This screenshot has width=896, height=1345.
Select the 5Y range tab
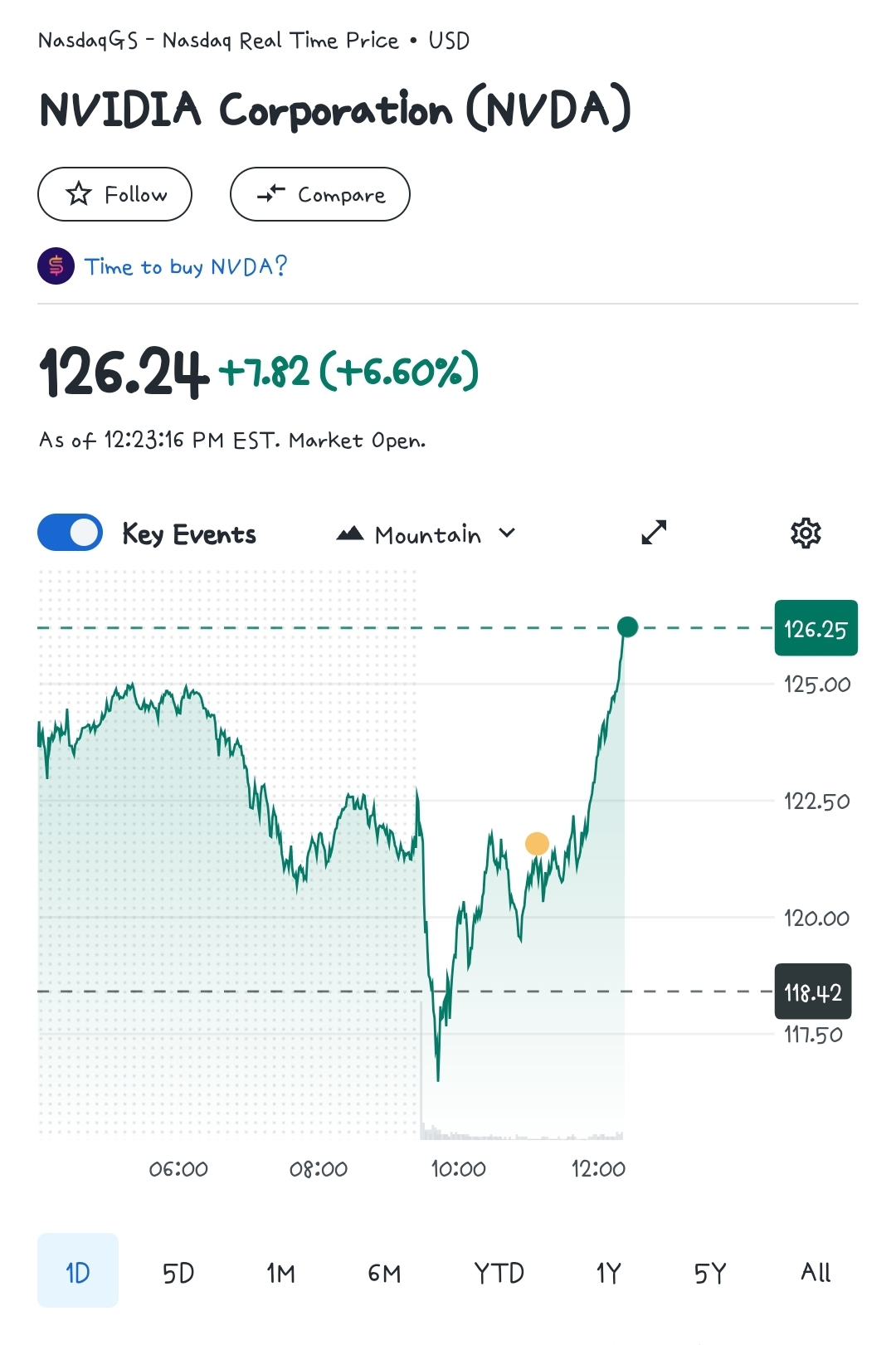710,1272
